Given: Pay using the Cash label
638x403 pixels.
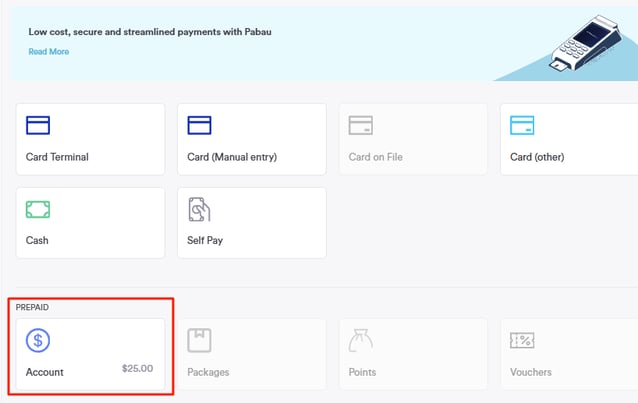Looking at the screenshot, I should [37, 241].
